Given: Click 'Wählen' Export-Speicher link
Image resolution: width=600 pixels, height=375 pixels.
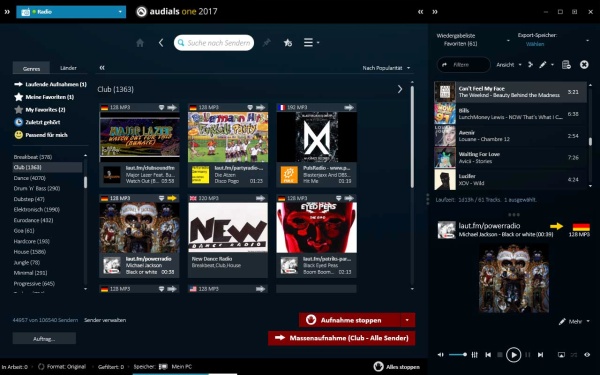Looking at the screenshot, I should tap(535, 44).
